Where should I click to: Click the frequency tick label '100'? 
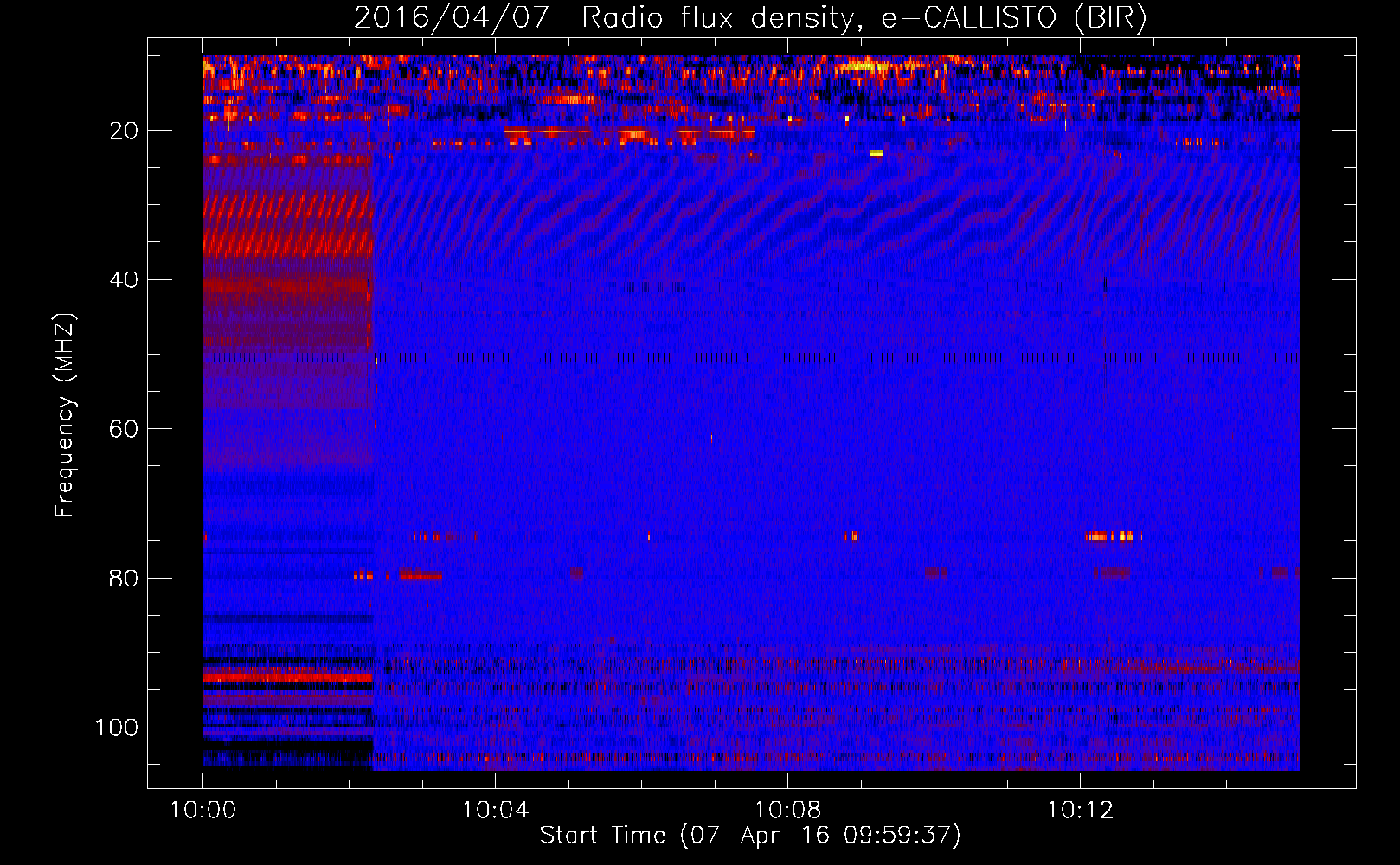point(117,727)
